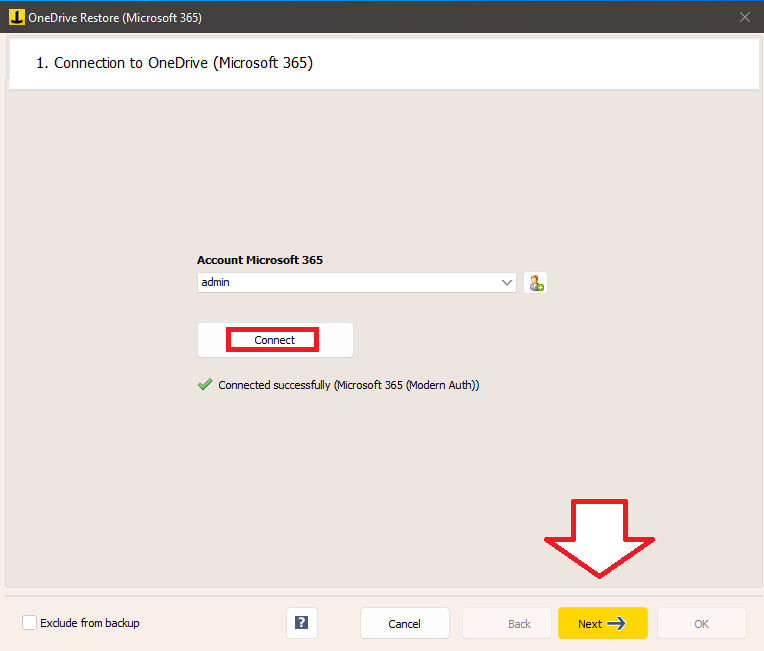Click the arrow icon on the Next button
The height and width of the screenshot is (651, 764).
[616, 624]
